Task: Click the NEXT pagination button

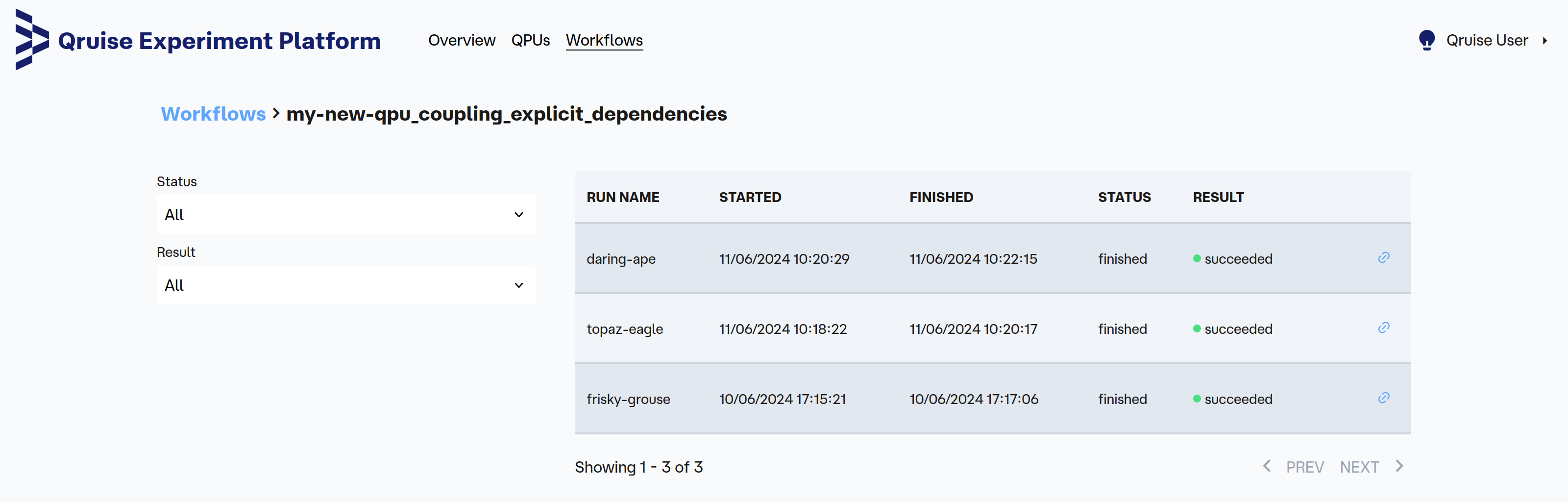Action: tap(1359, 467)
